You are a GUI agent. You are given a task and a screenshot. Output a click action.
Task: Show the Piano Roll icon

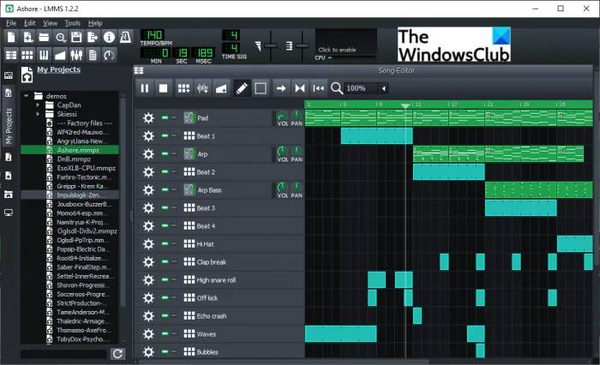coord(44,55)
